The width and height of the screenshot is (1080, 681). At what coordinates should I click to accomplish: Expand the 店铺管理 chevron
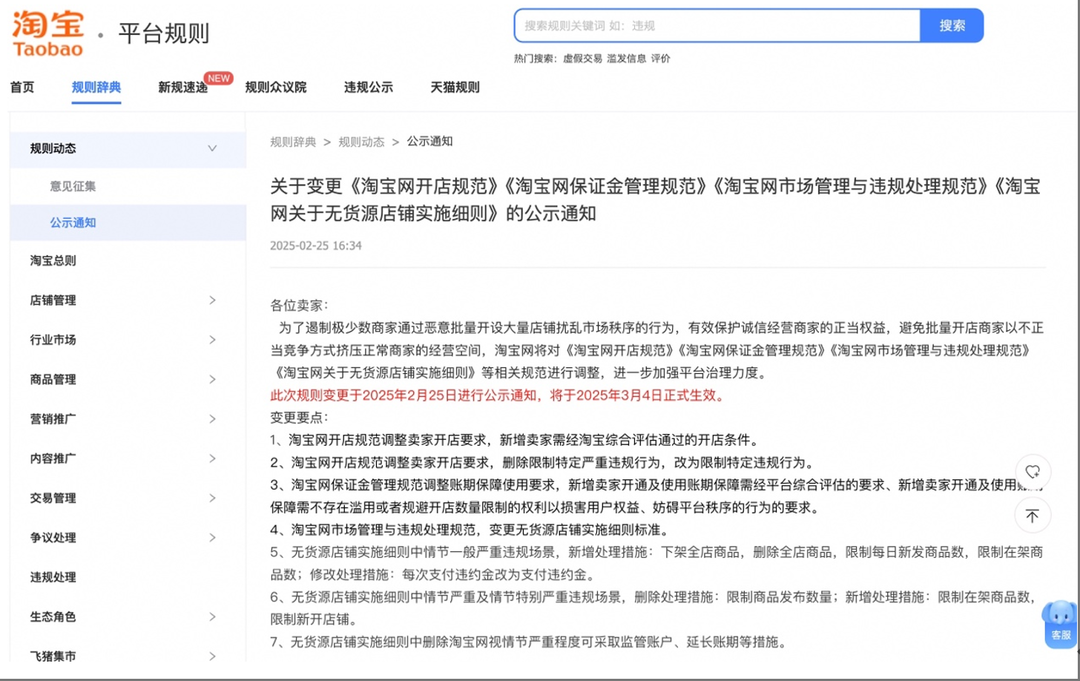(212, 300)
